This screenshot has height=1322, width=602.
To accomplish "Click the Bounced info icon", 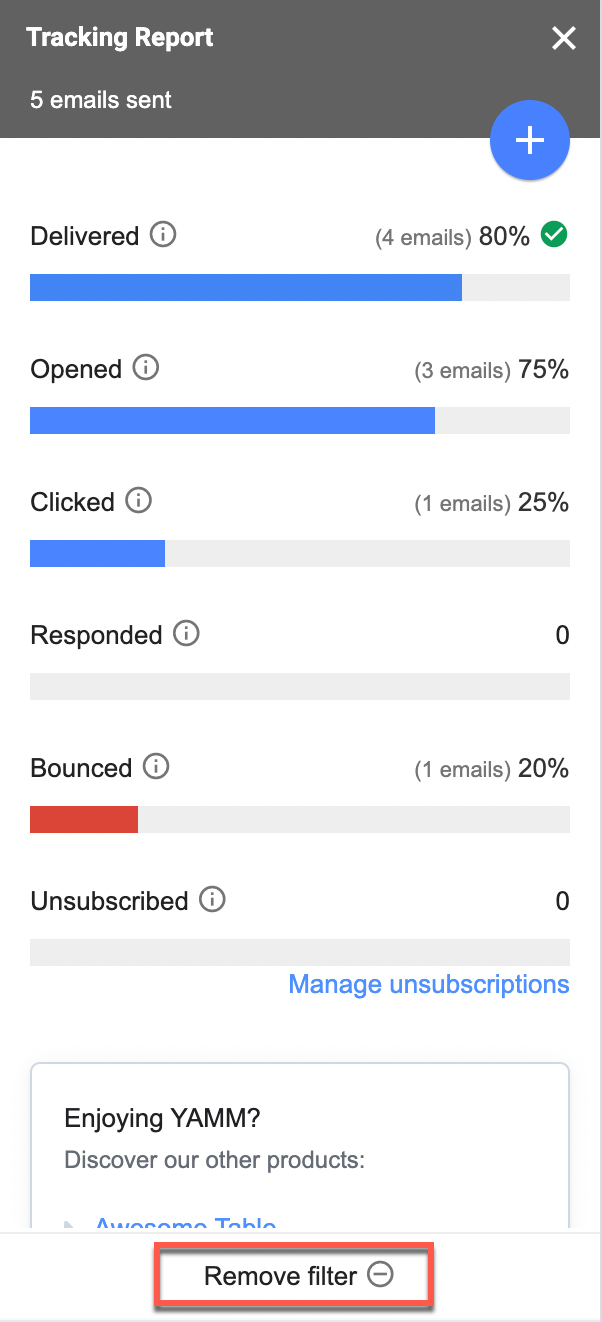I will tap(156, 767).
